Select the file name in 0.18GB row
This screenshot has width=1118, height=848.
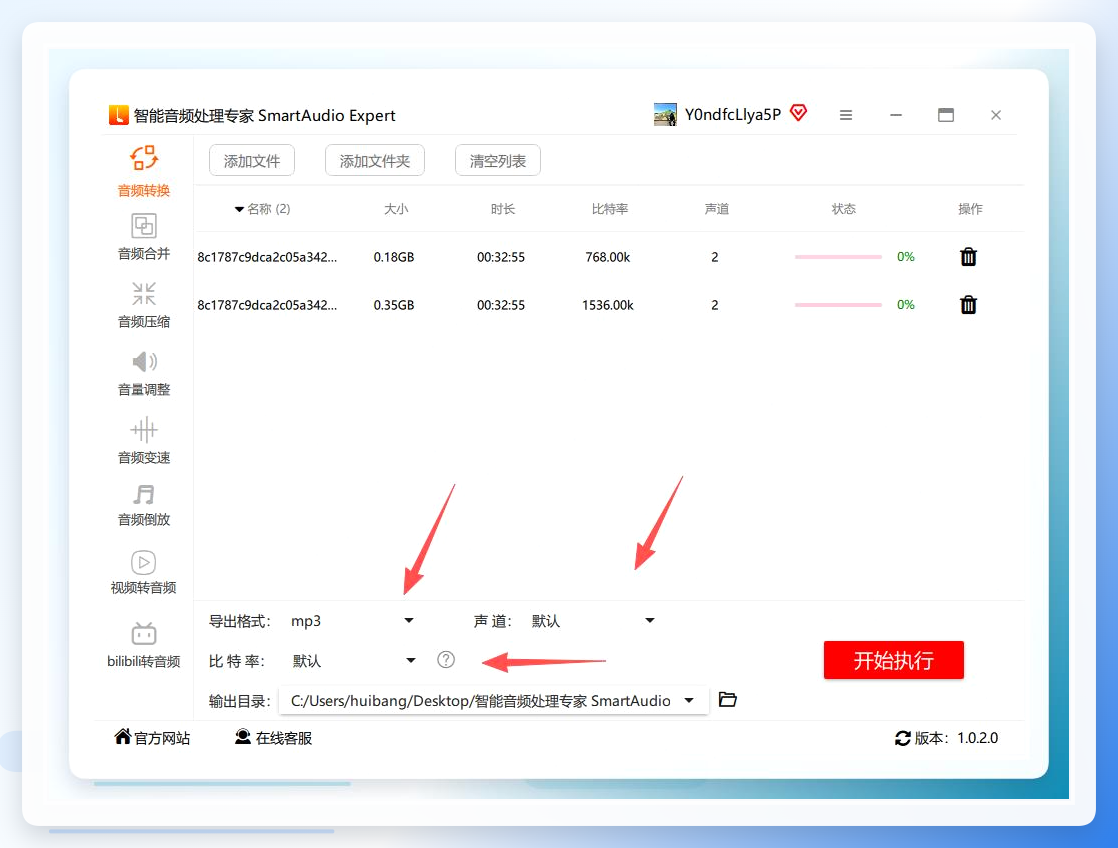coord(267,257)
